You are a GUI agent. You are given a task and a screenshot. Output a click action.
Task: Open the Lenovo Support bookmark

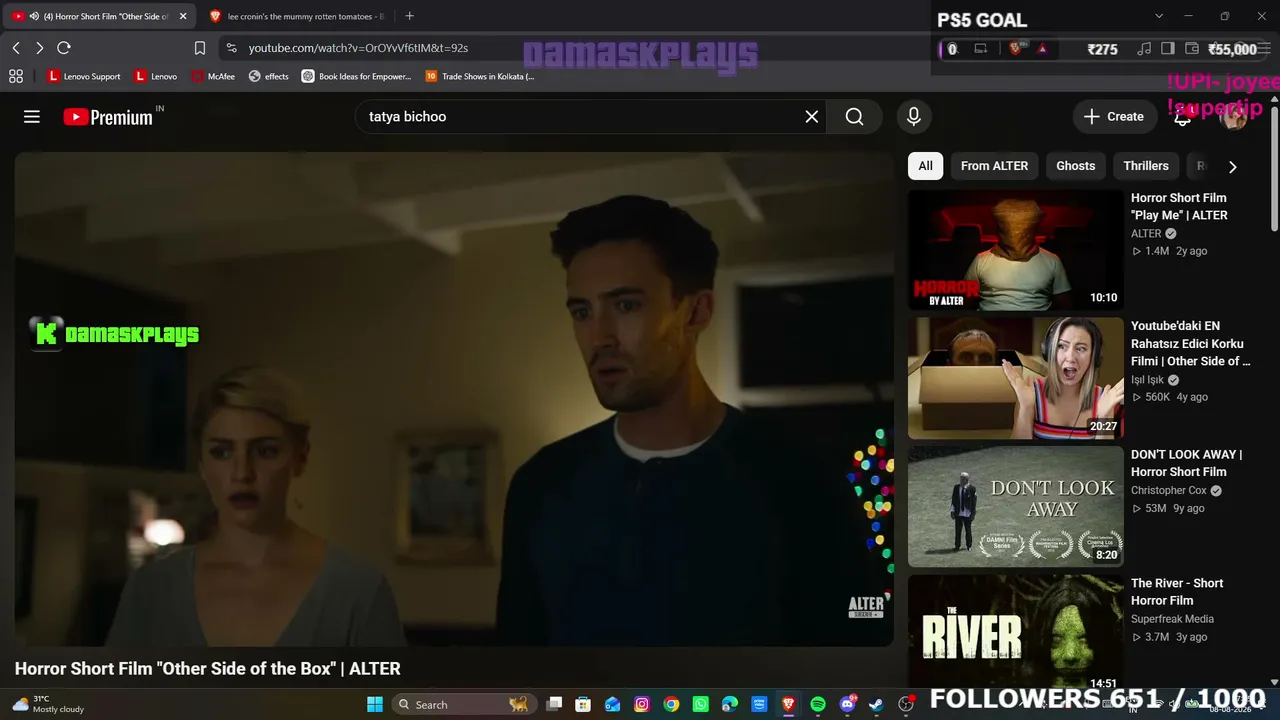point(84,76)
